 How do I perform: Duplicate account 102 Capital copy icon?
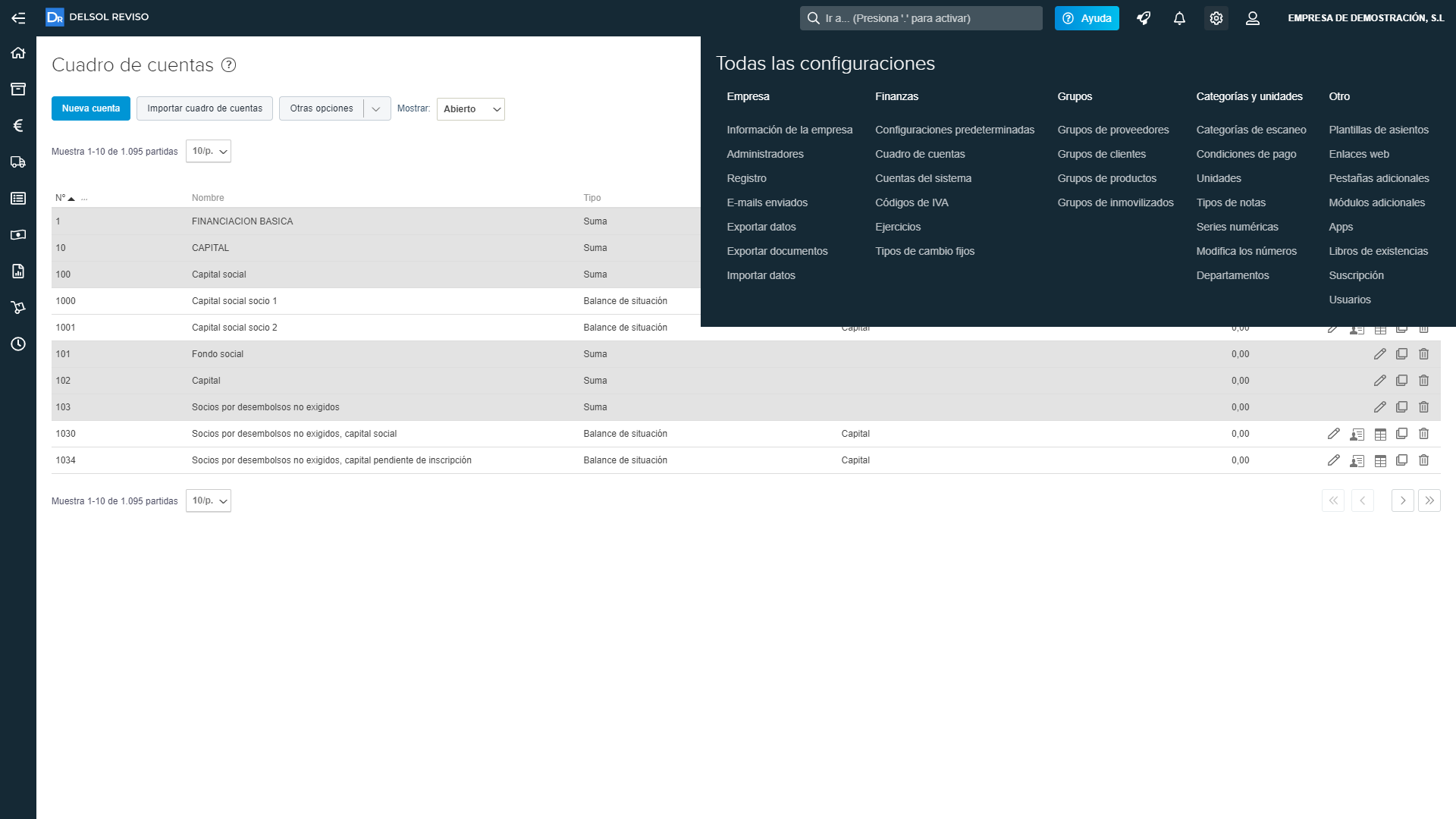coord(1401,381)
